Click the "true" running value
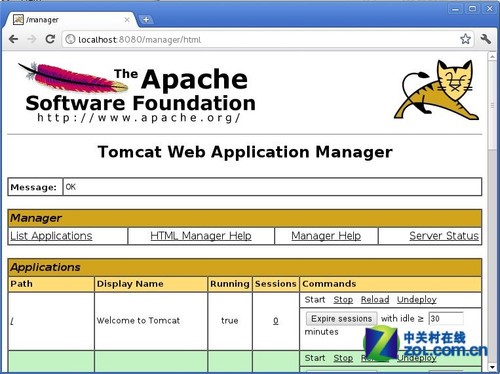This screenshot has height=374, width=500. (230, 321)
